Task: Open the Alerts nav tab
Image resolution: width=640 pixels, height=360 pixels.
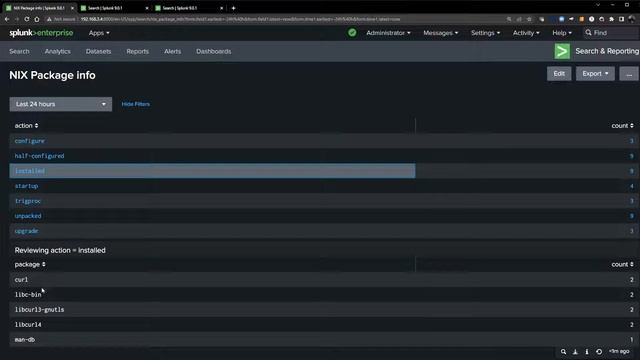Action: click(x=172, y=51)
